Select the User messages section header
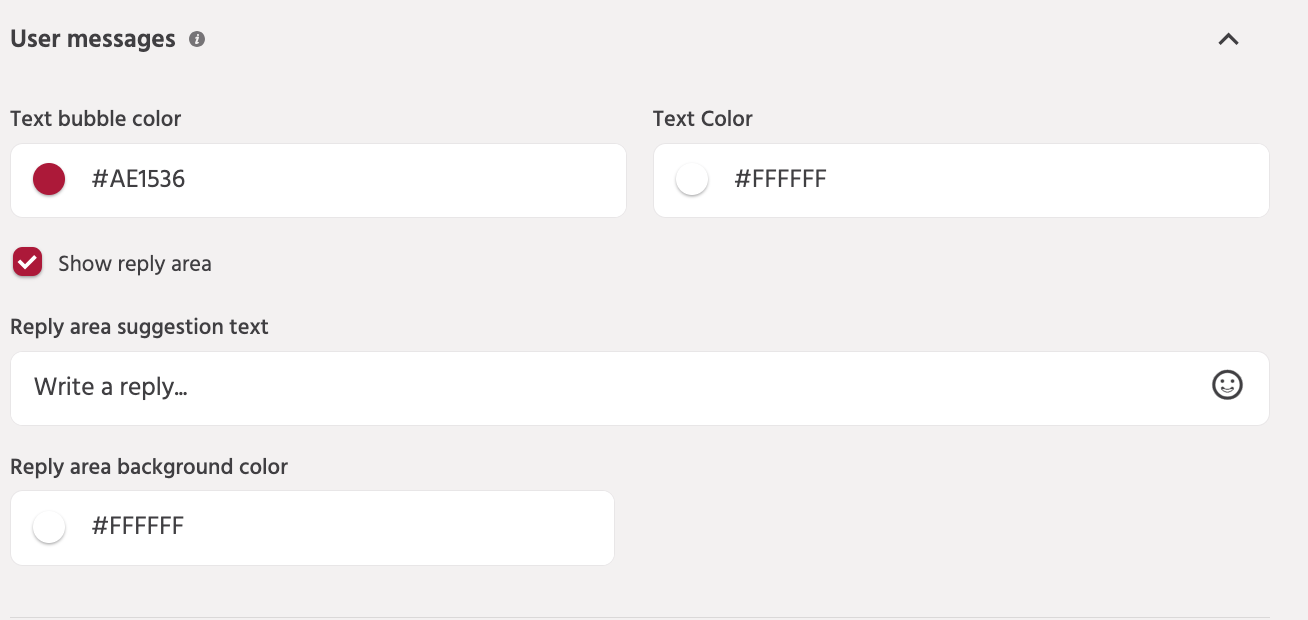Viewport: 1308px width, 620px height. tap(91, 38)
